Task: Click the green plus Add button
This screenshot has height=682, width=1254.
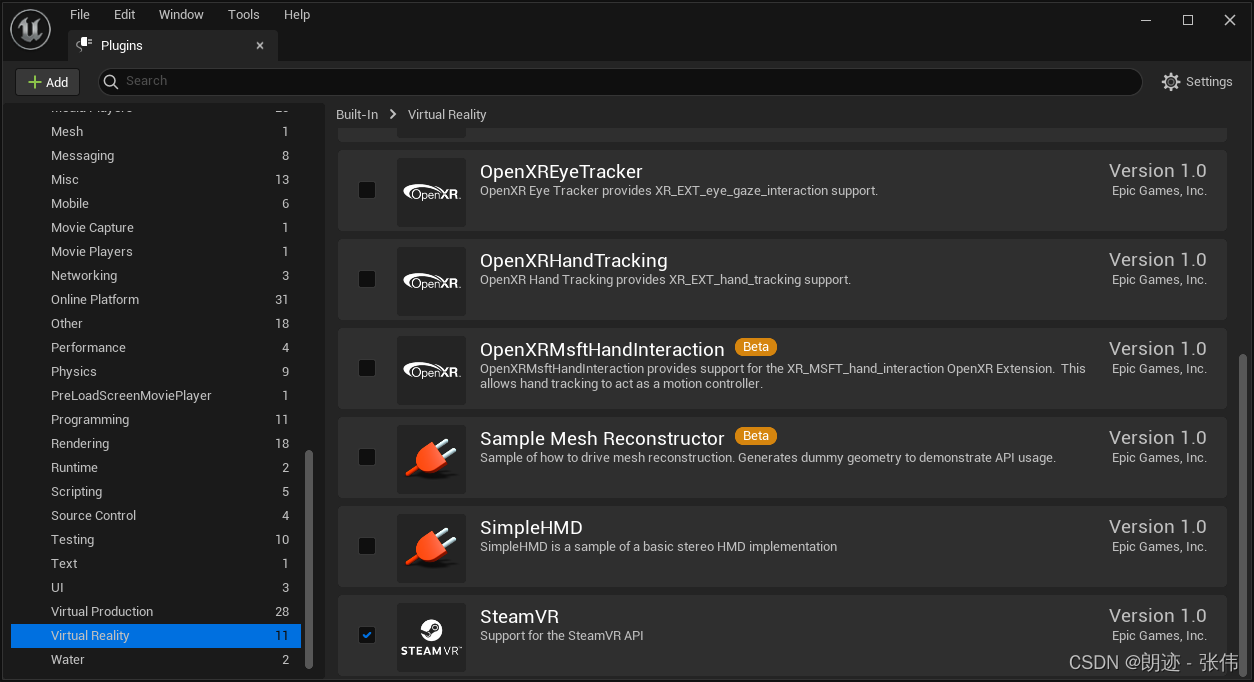Action: (x=47, y=82)
